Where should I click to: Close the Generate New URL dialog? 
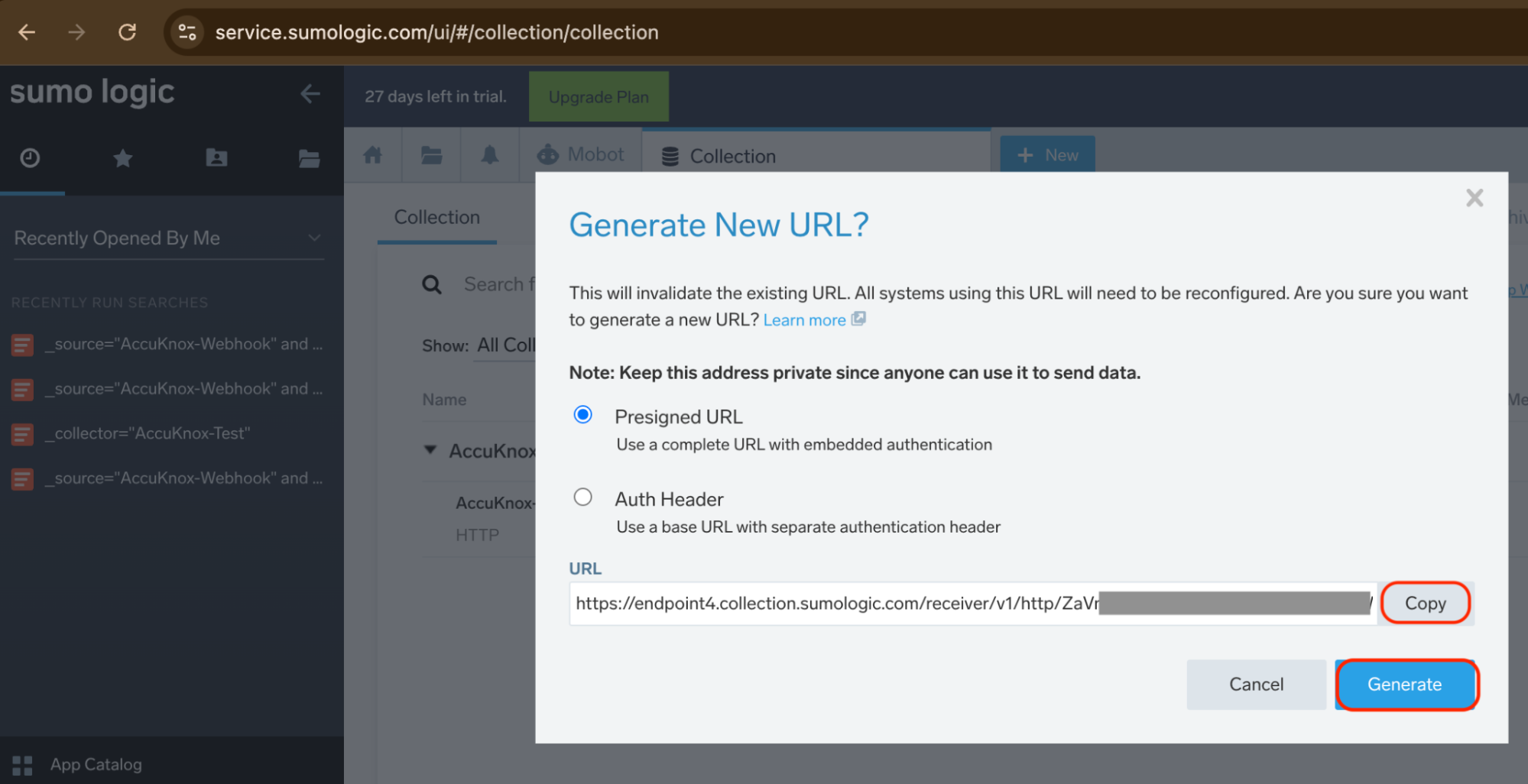1474,198
